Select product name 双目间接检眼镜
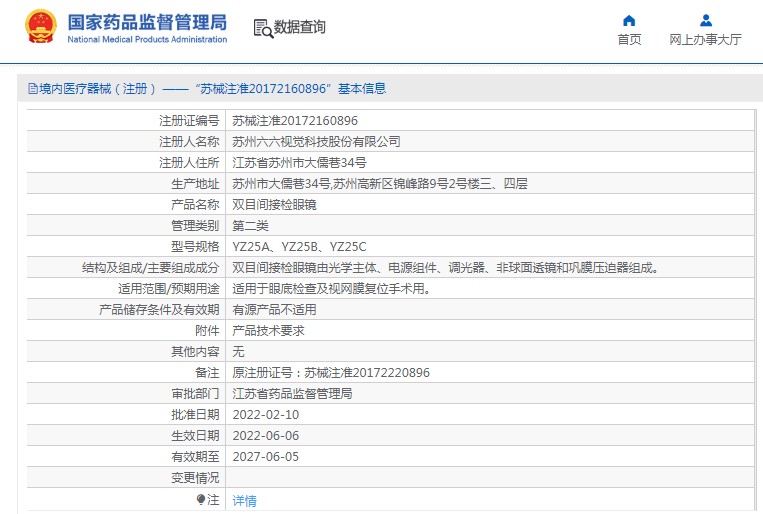Screen dimensions: 763x514 point(274,204)
